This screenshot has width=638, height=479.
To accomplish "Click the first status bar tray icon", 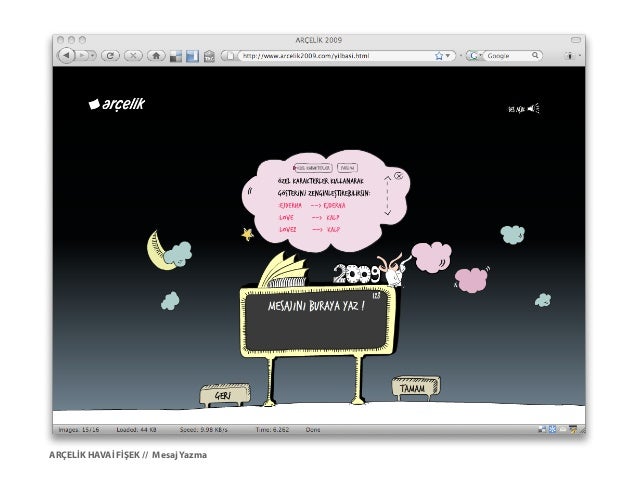I will [x=542, y=429].
